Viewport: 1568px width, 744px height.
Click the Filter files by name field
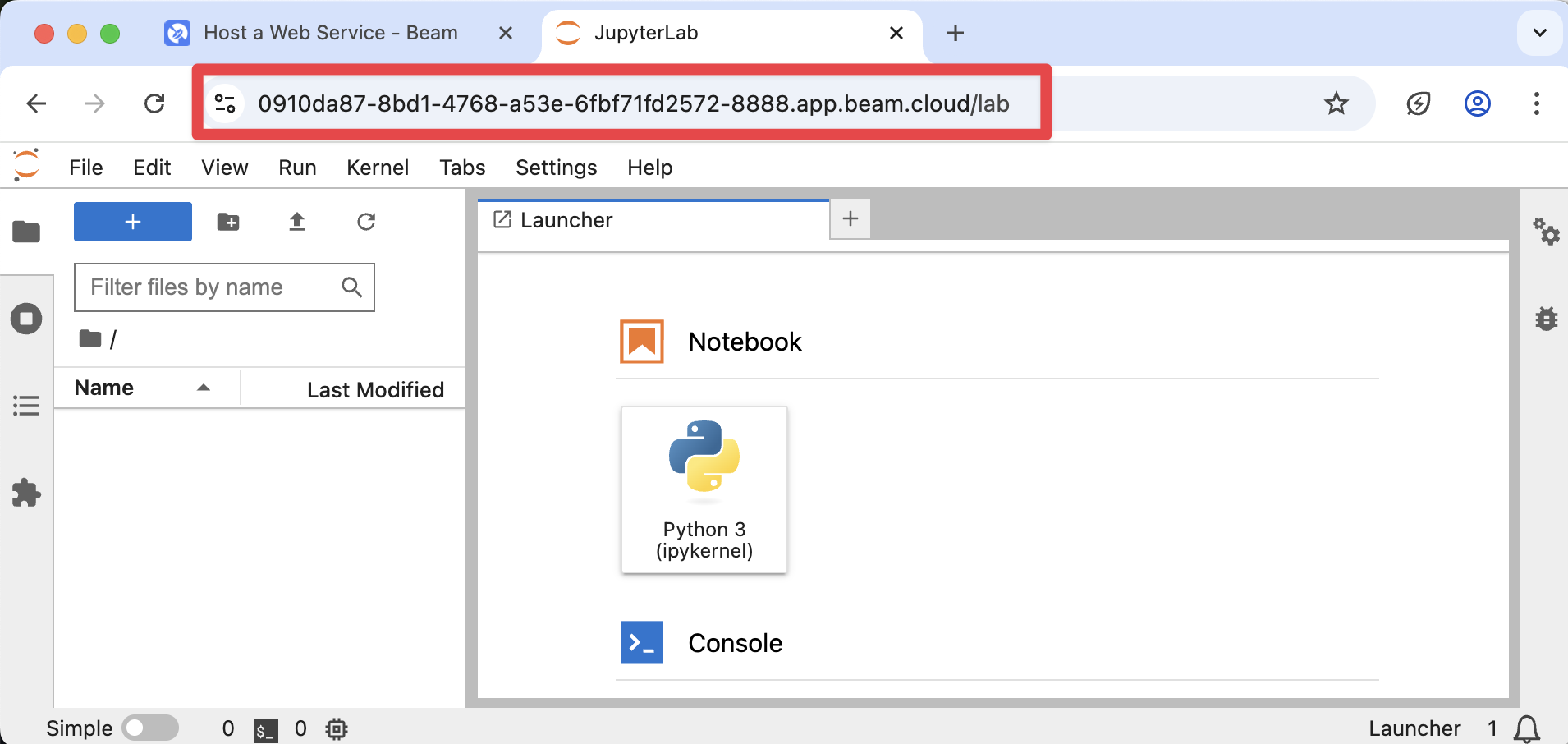point(224,287)
